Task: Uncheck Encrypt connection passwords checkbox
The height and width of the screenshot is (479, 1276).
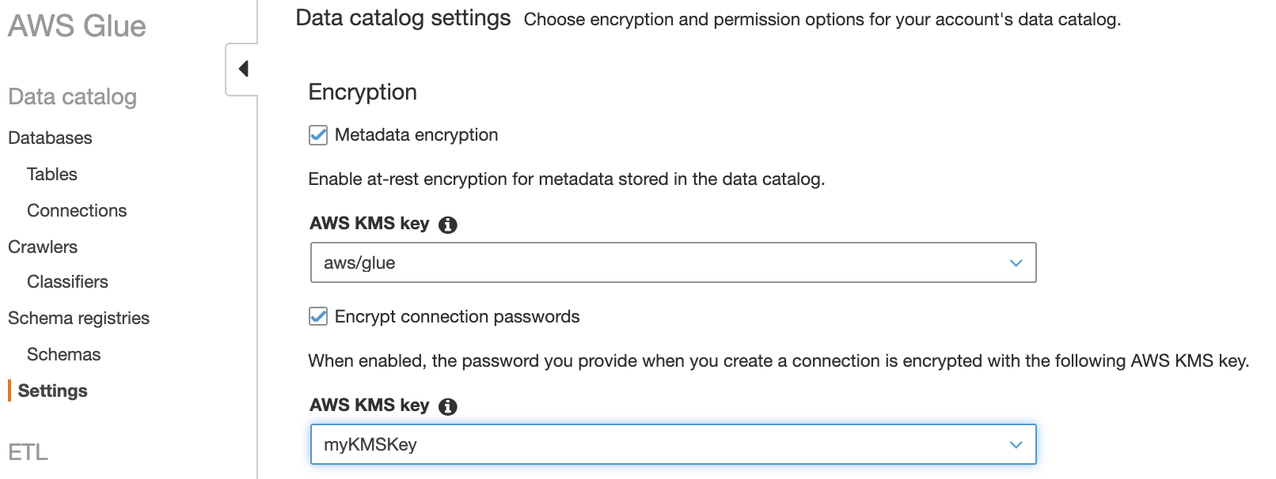Action: [x=318, y=317]
